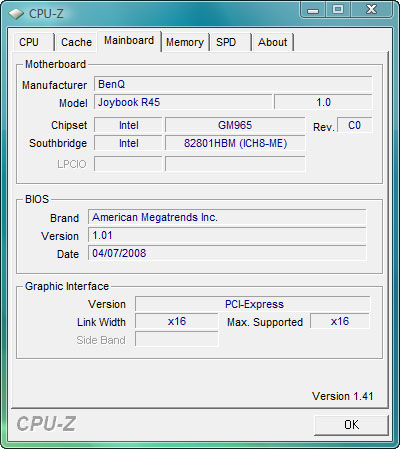Select the Mainboard tab

coord(129,41)
